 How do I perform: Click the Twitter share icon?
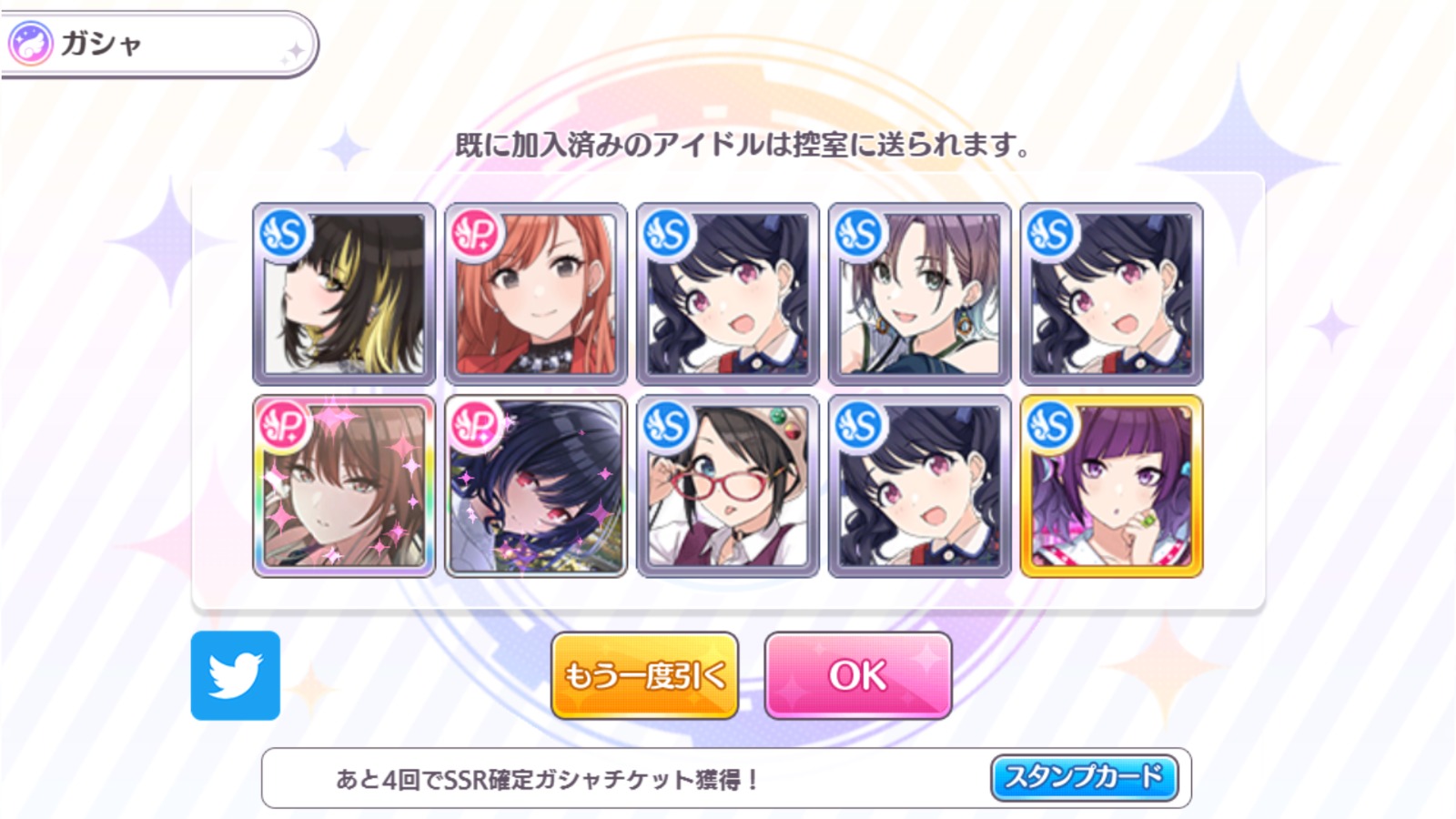236,675
